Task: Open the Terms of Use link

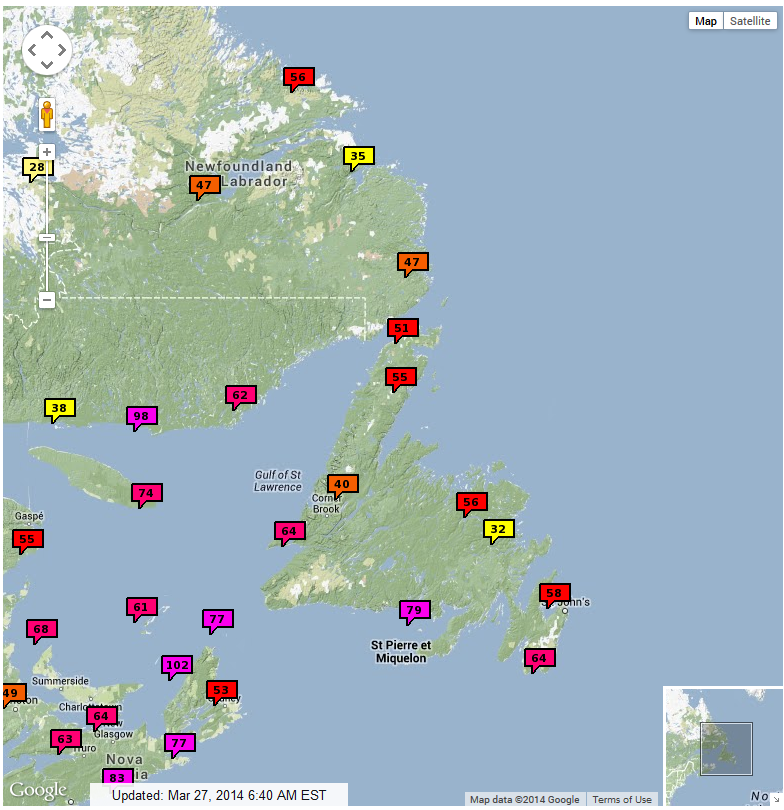Action: [x=621, y=800]
